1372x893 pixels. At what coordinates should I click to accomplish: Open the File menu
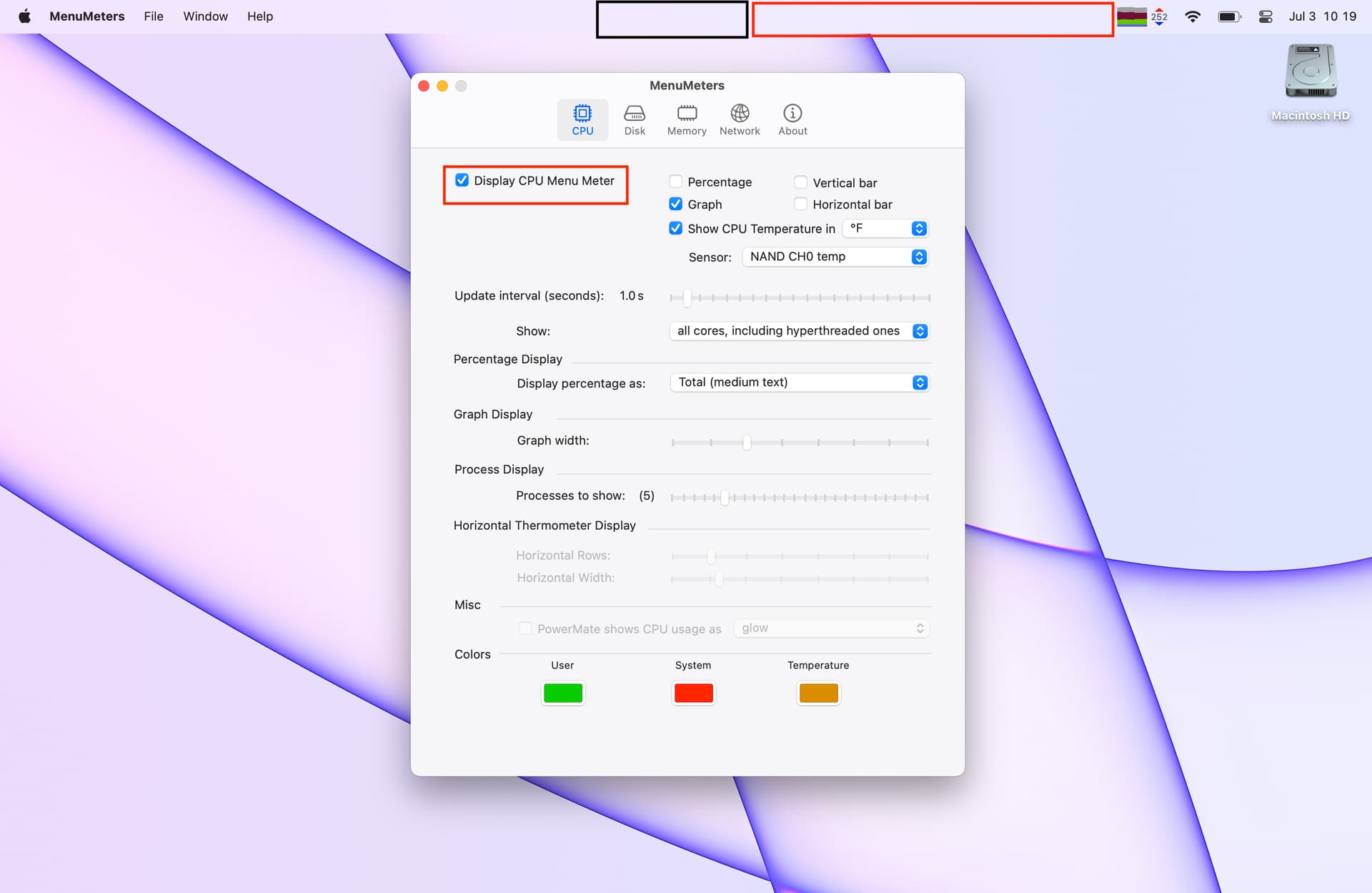pos(154,15)
